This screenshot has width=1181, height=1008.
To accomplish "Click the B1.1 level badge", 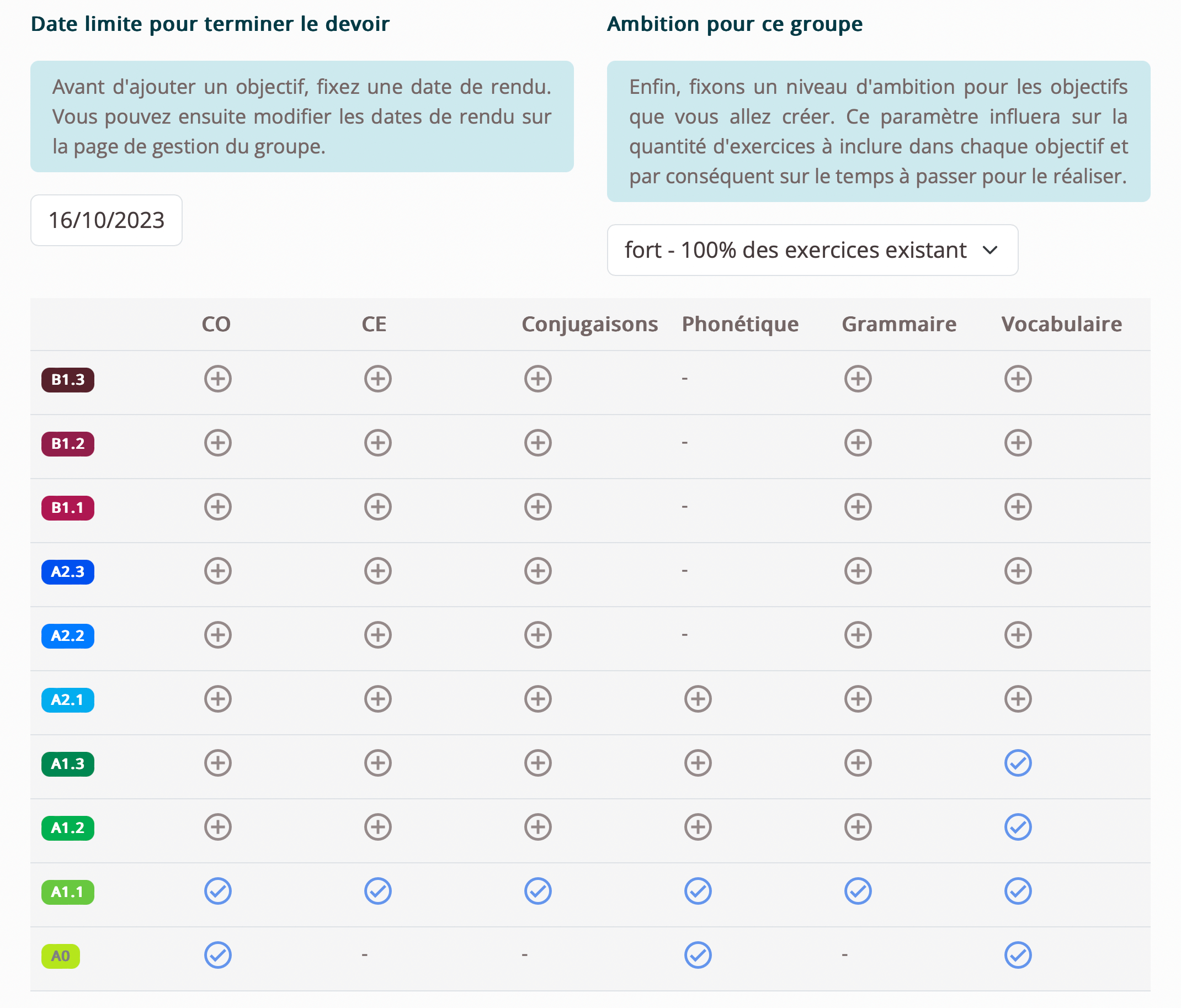I will (68, 507).
